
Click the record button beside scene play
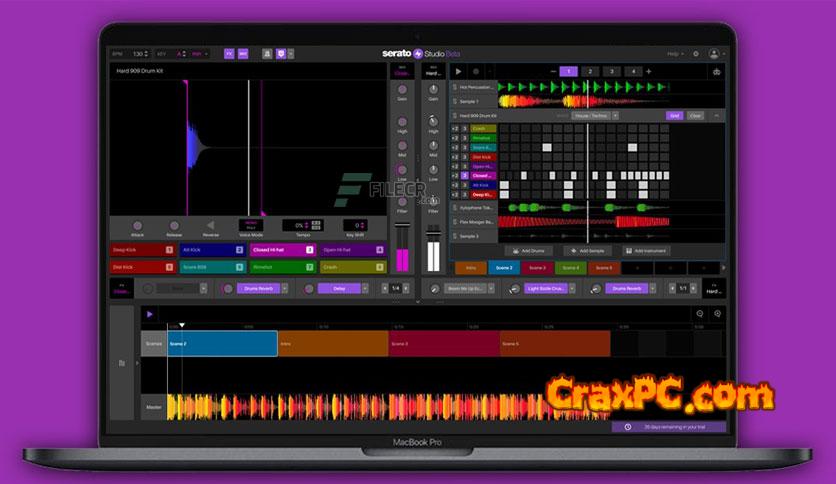point(476,72)
